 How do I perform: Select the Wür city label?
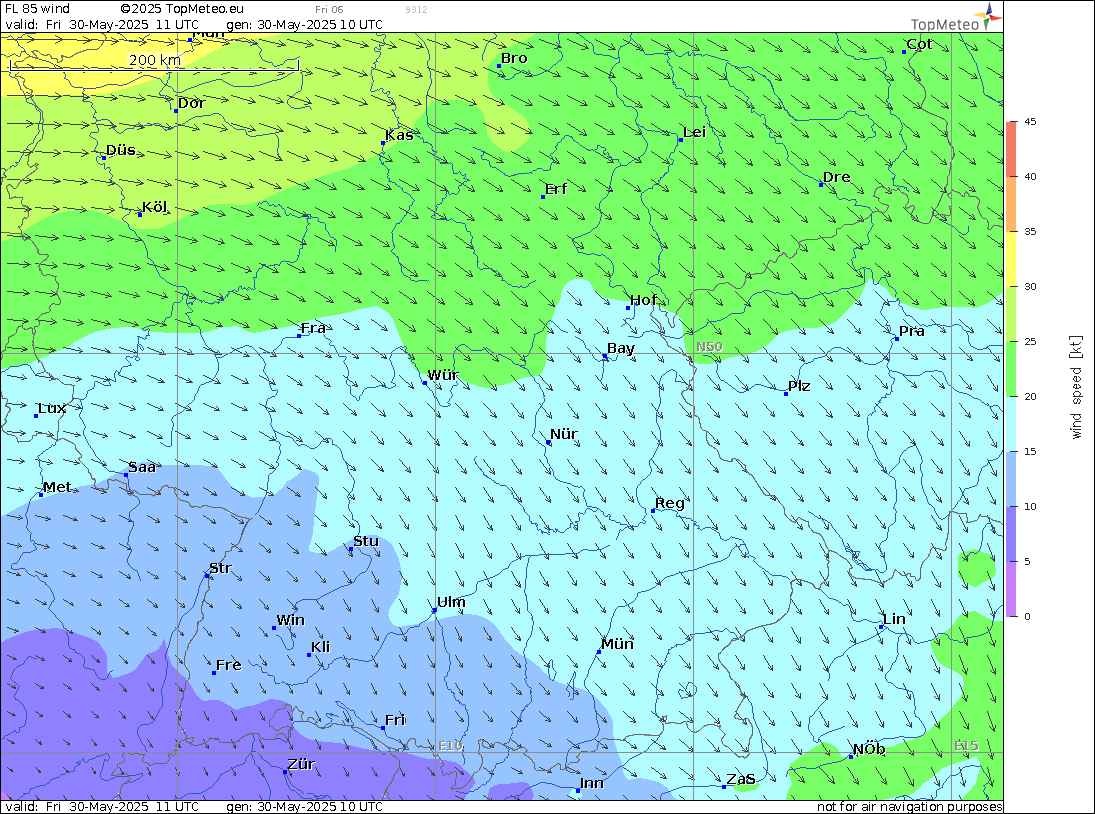click(443, 375)
